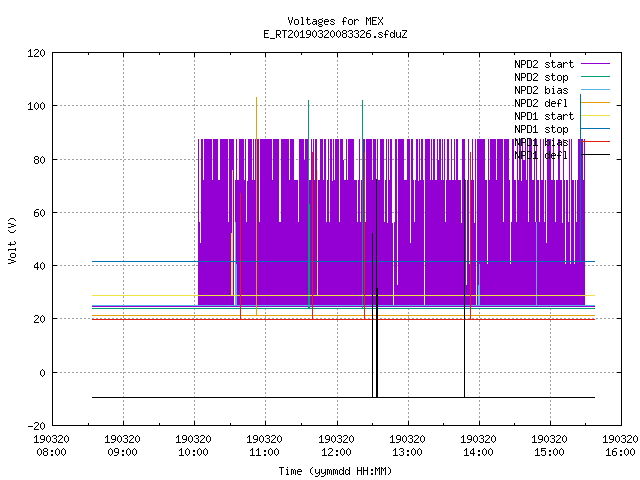Click the yellow NPD1 start legend line
The width and height of the screenshot is (640, 480).
point(595,116)
